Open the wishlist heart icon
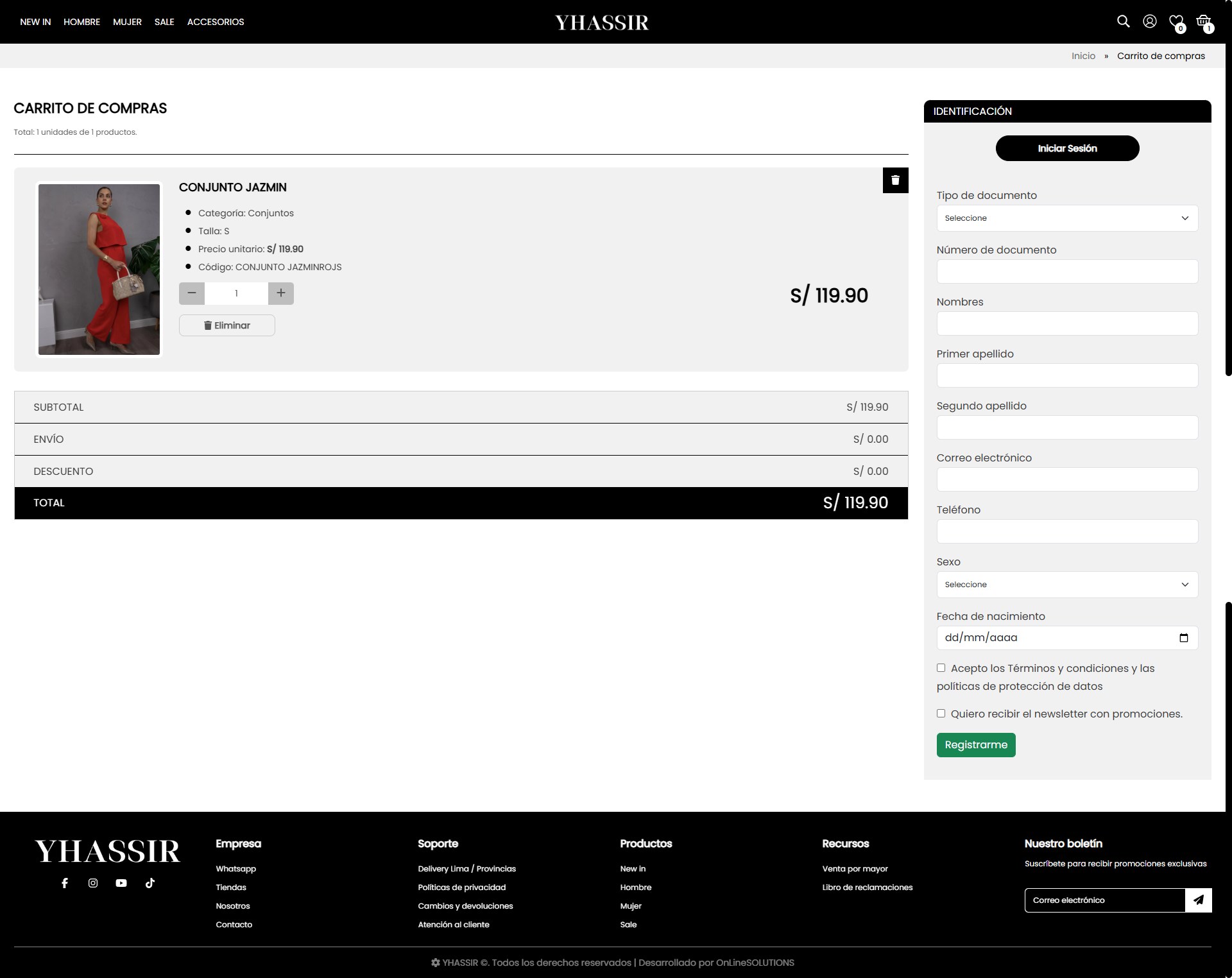1232x978 pixels. click(x=1176, y=22)
